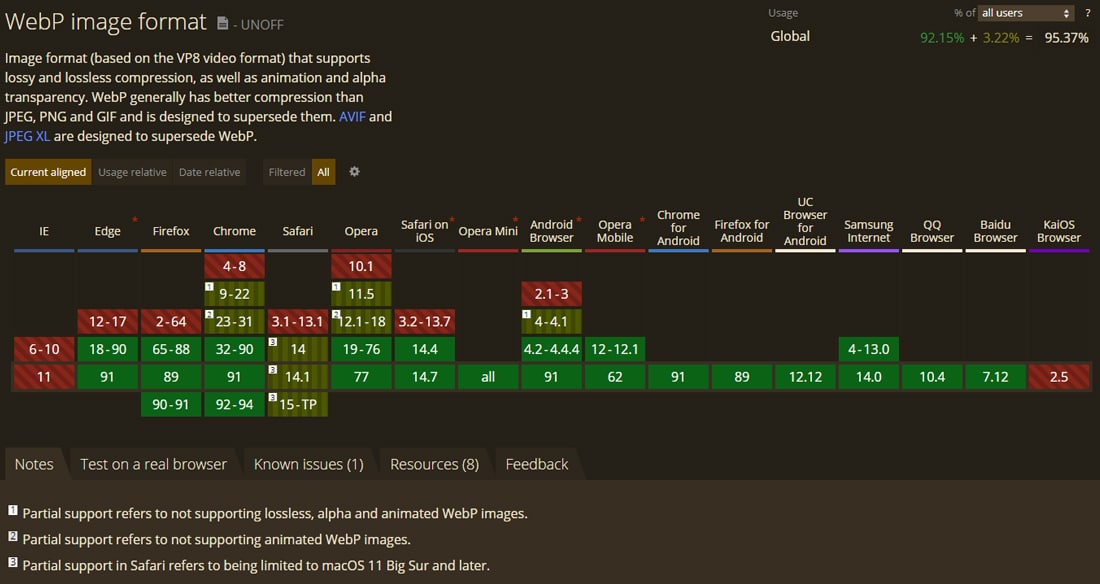This screenshot has width=1100, height=584.
Task: Open the Known issues (1) tab
Action: tap(308, 464)
